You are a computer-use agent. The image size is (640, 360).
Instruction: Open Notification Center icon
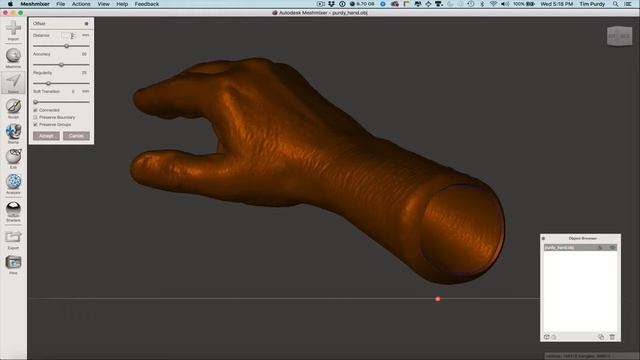pos(628,4)
